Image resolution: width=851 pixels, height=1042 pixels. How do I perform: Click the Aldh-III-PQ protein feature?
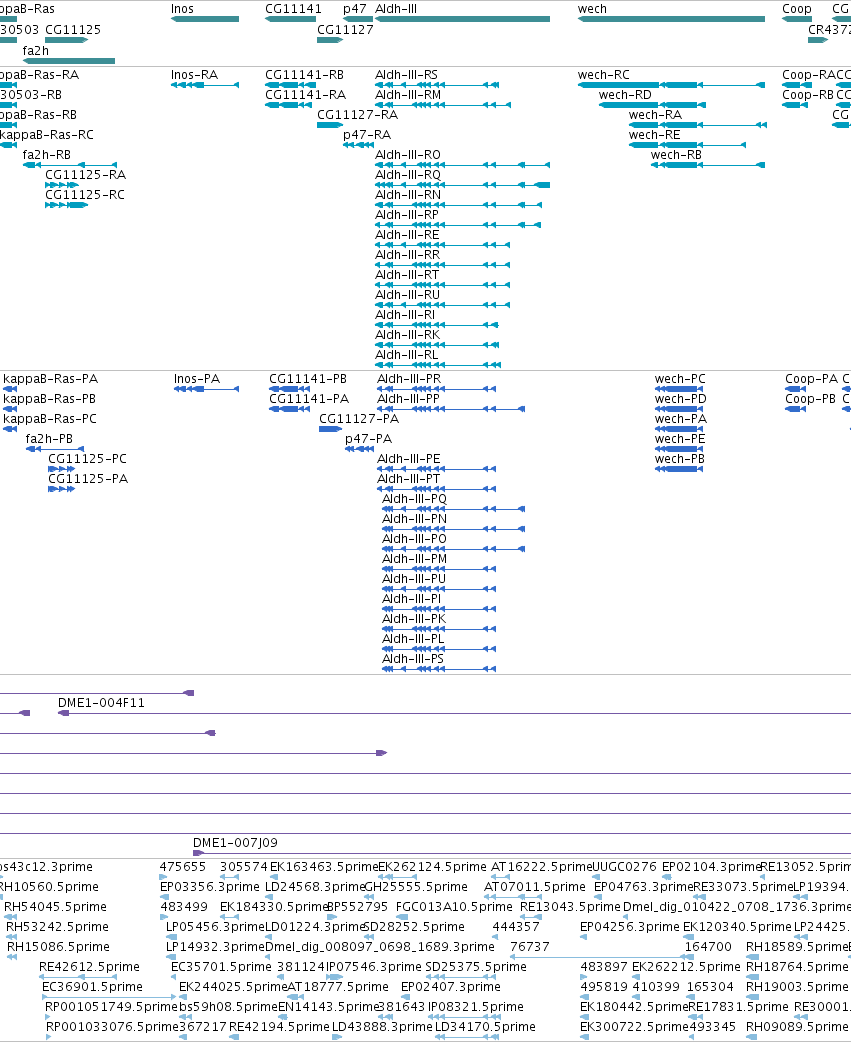(454, 509)
